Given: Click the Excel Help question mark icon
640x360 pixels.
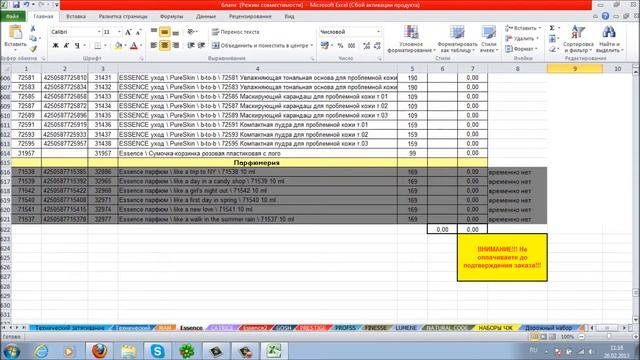Looking at the screenshot, I should point(605,16).
